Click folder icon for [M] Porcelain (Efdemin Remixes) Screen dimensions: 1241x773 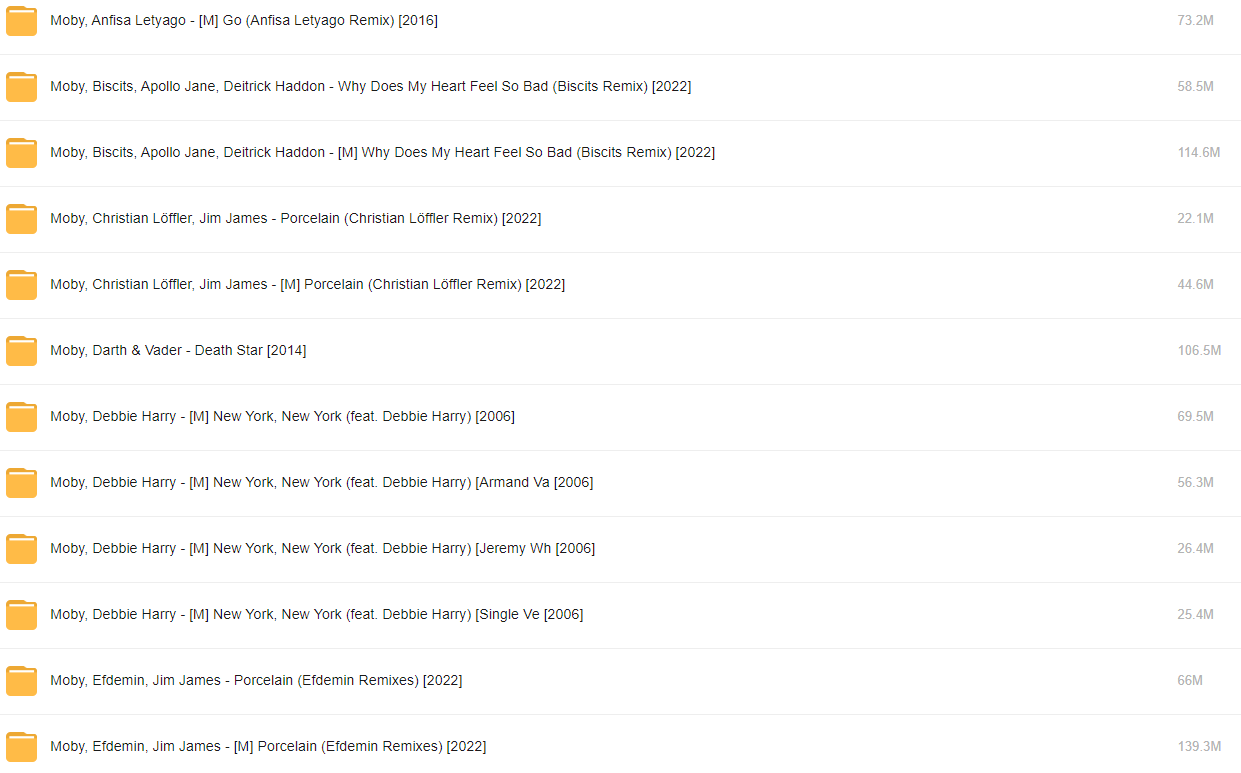21,747
